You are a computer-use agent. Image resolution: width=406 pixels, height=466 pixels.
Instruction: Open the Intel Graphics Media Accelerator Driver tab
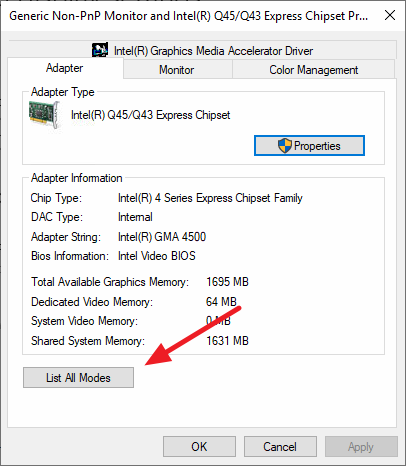[x=203, y=50]
